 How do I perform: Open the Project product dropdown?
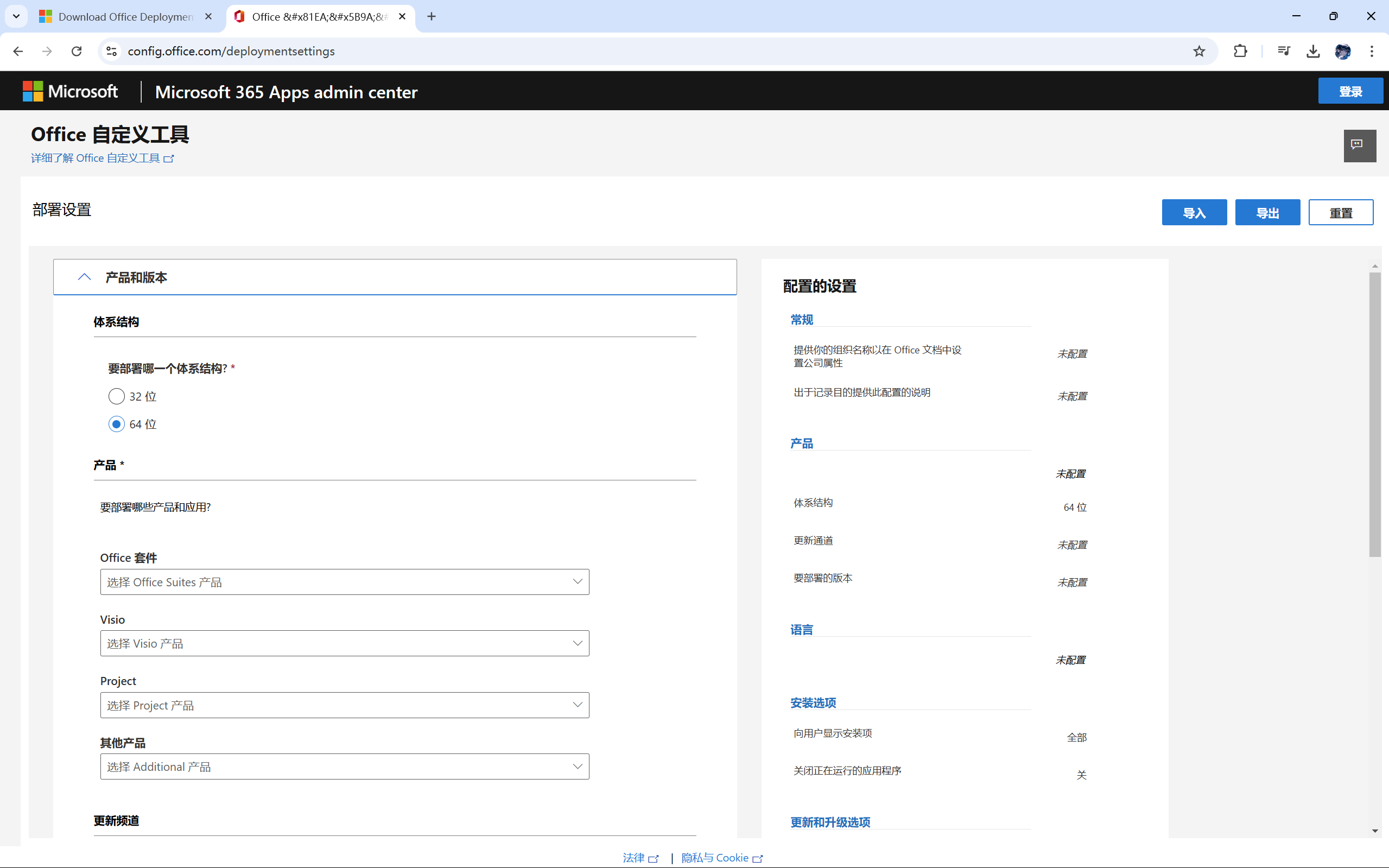[344, 705]
